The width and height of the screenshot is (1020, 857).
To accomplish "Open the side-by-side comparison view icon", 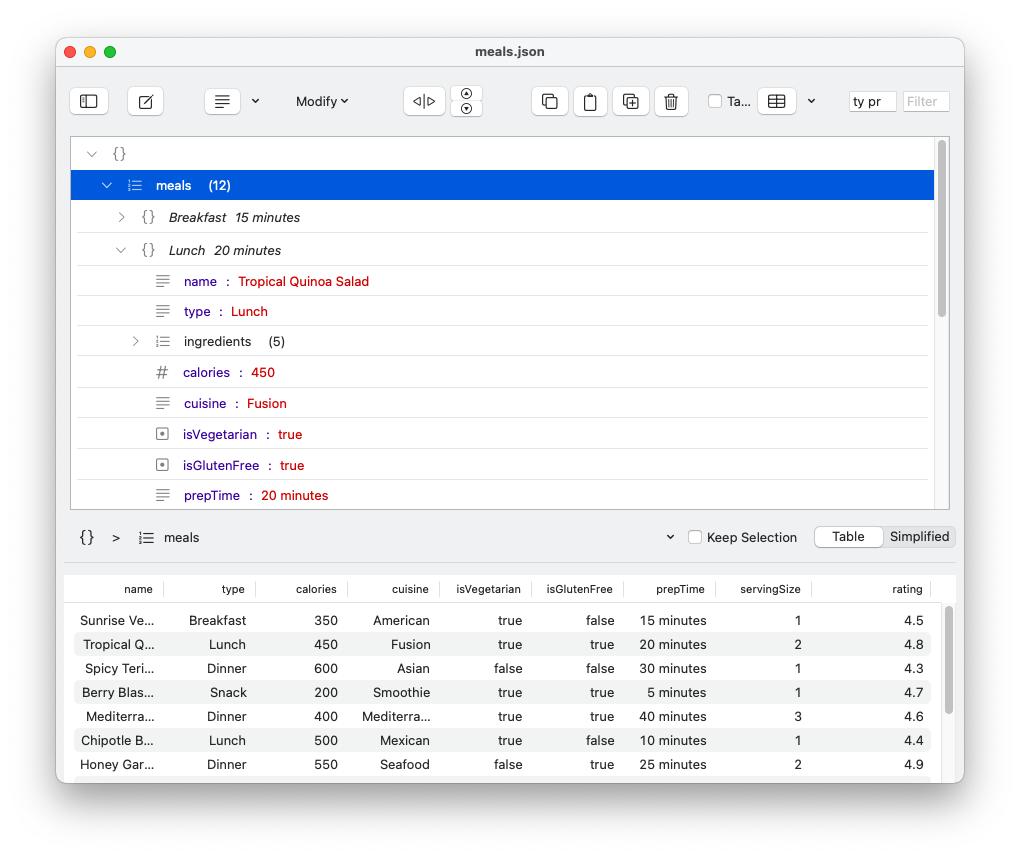I will coord(424,101).
